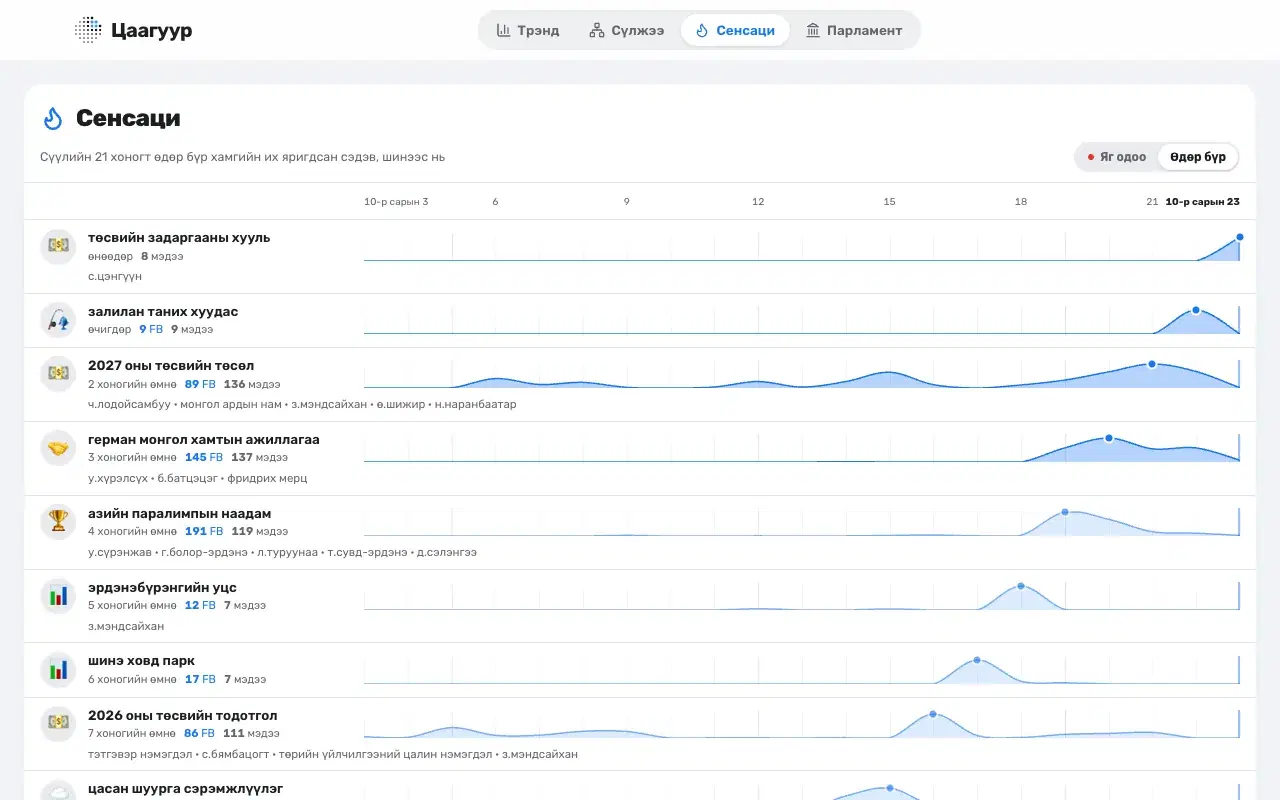Image resolution: width=1280 pixels, height=800 pixels.
Task: Select the Өдөр бүр view option
Action: point(1198,157)
